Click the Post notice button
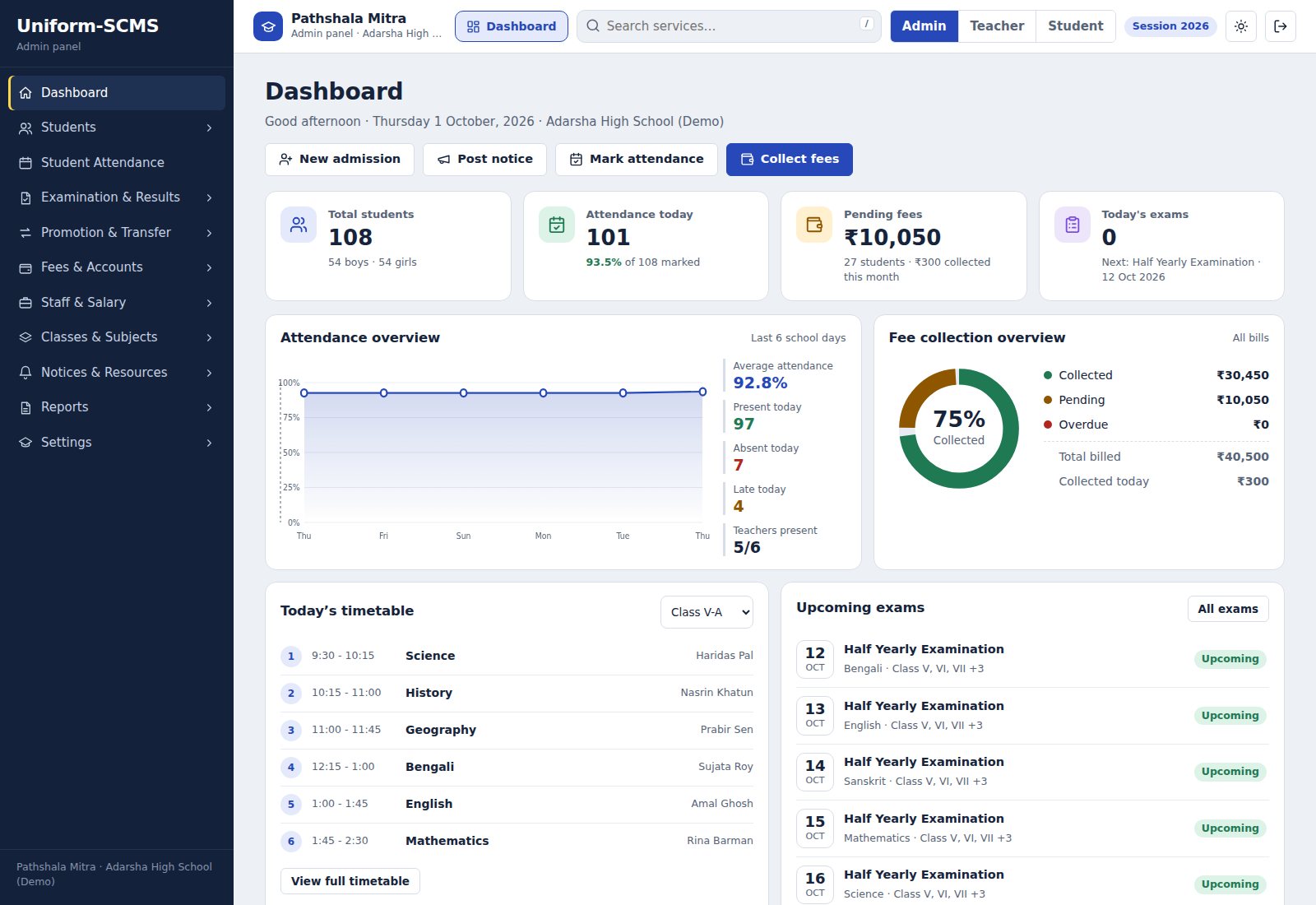 click(484, 160)
